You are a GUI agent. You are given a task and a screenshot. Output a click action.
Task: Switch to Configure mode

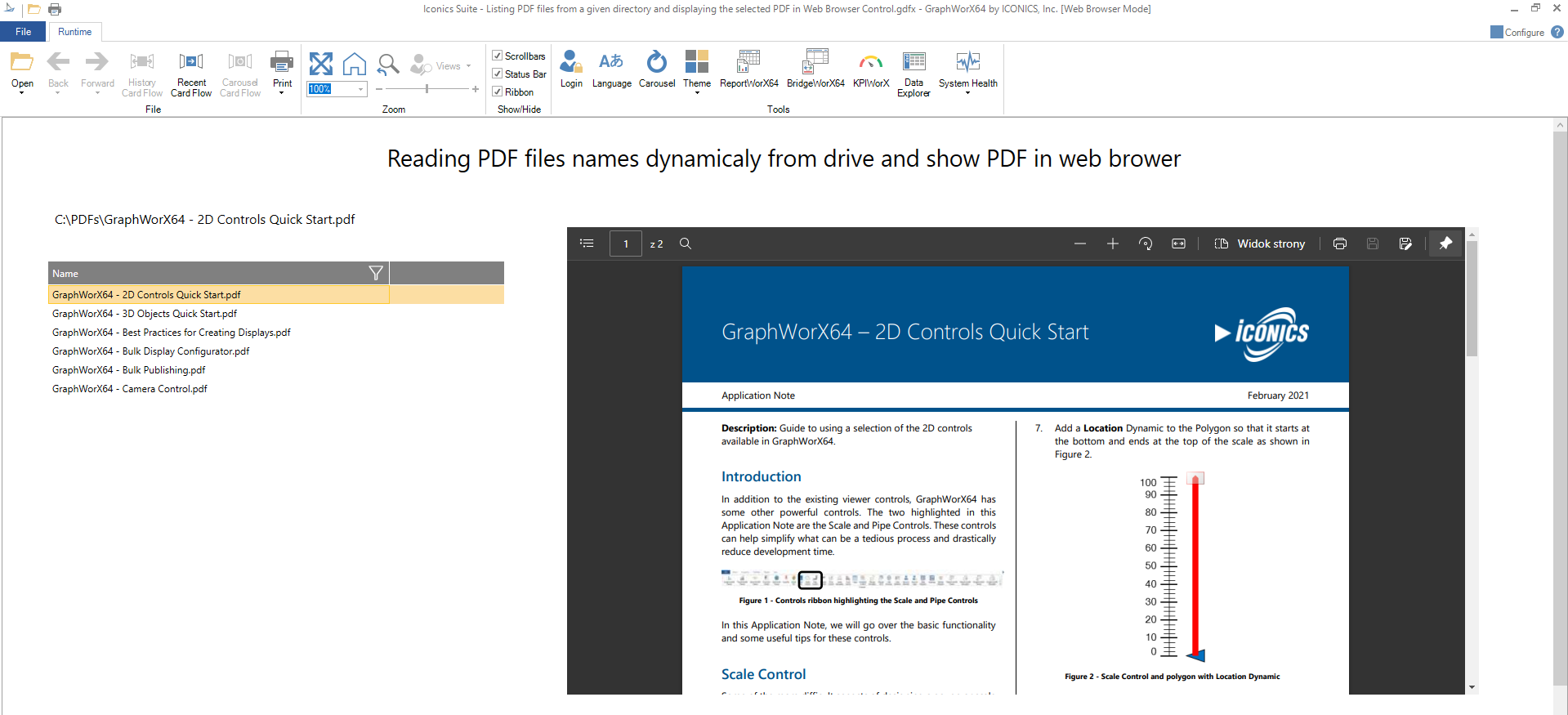[1517, 32]
